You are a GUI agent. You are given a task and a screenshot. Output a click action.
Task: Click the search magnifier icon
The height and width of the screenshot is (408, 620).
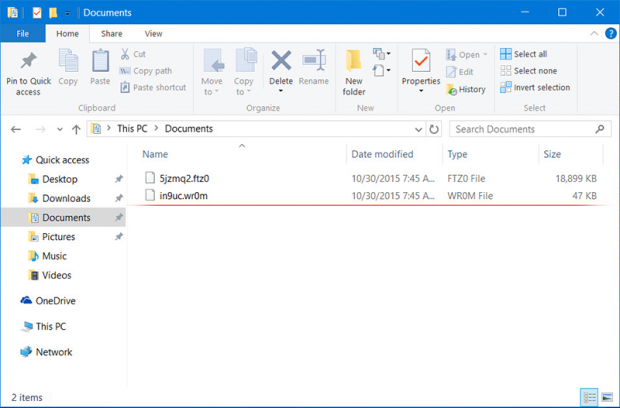(x=600, y=129)
